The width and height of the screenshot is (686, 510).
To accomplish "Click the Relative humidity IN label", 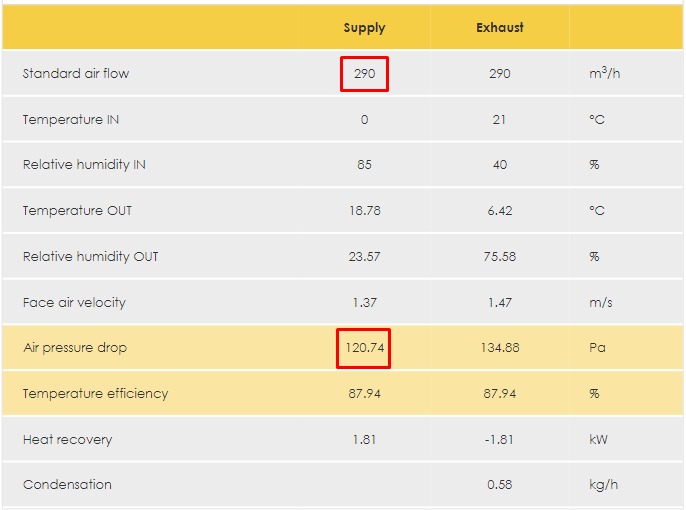I will tap(84, 165).
